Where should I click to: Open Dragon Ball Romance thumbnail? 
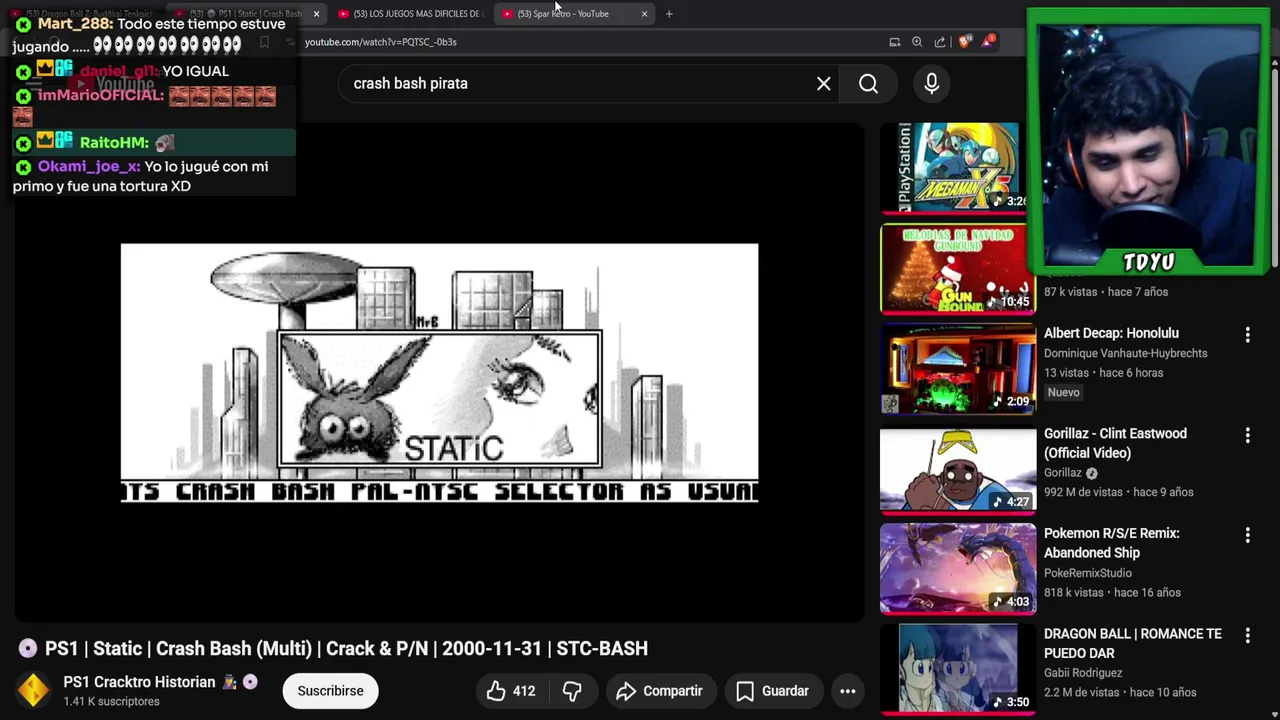[x=958, y=669]
